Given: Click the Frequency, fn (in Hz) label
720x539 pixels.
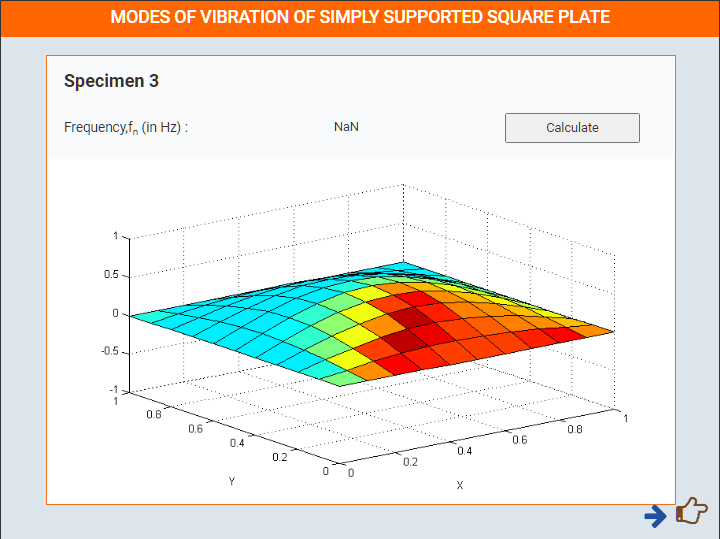Looking at the screenshot, I should tap(126, 127).
